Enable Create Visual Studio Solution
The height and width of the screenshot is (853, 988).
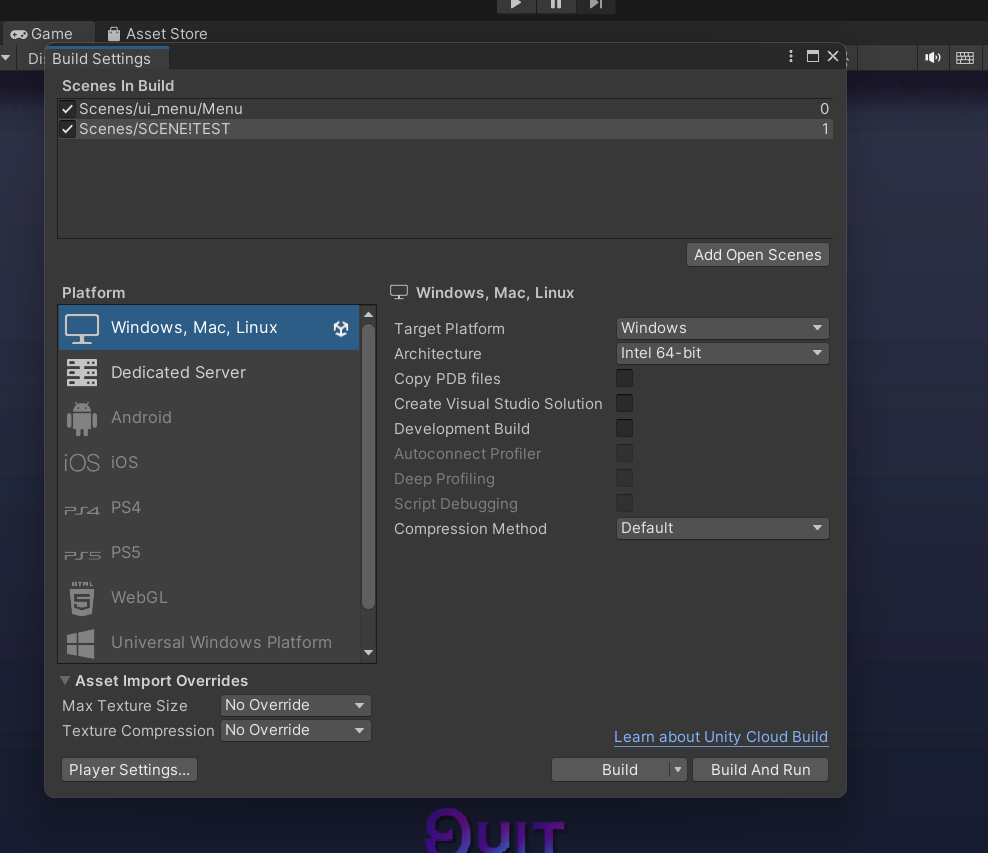pyautogui.click(x=624, y=404)
